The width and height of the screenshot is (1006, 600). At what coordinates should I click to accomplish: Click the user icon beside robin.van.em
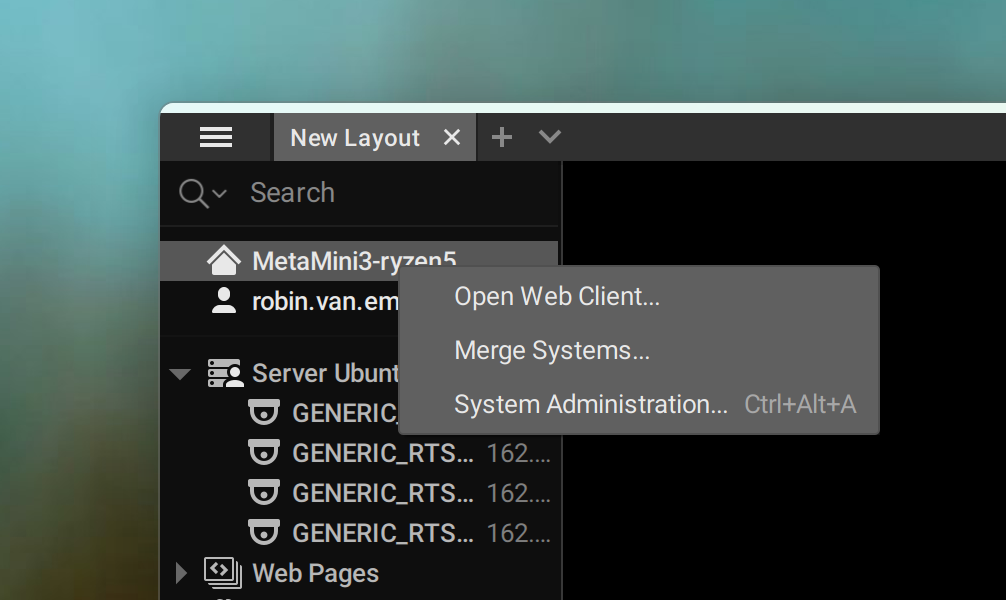coord(224,301)
